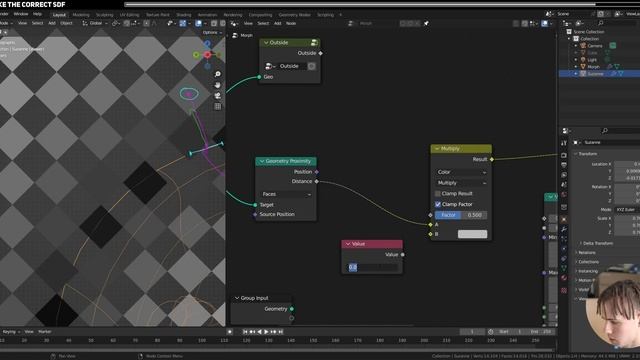
Task: Toggle auto keying record button in timeline
Action: point(230,332)
